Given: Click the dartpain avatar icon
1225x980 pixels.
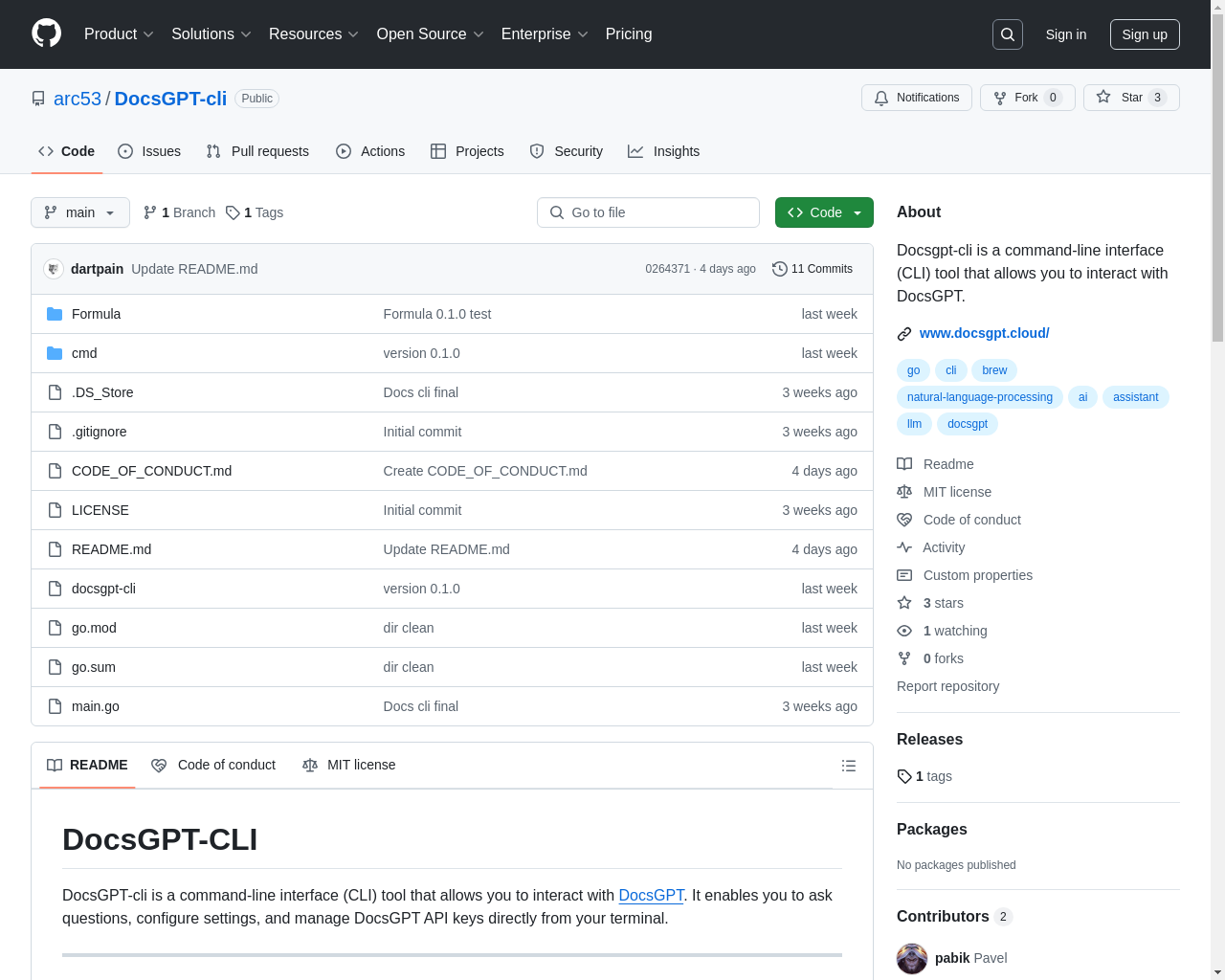Looking at the screenshot, I should (x=54, y=269).
